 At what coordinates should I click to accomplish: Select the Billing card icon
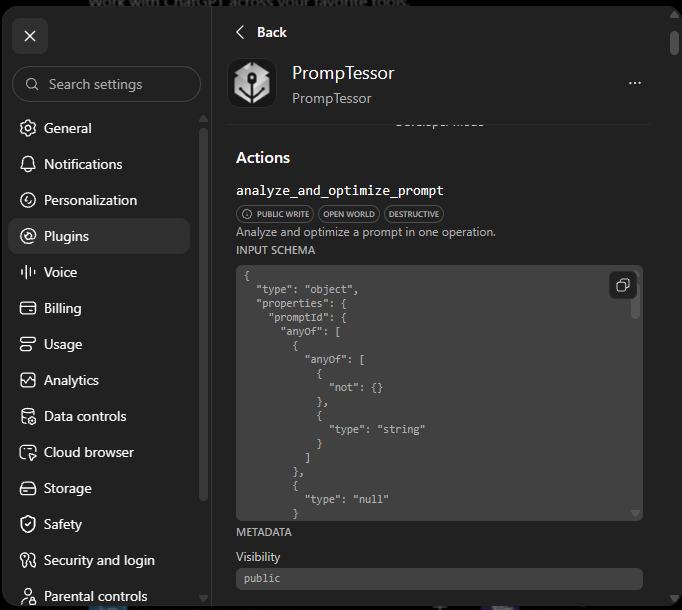[x=28, y=308]
